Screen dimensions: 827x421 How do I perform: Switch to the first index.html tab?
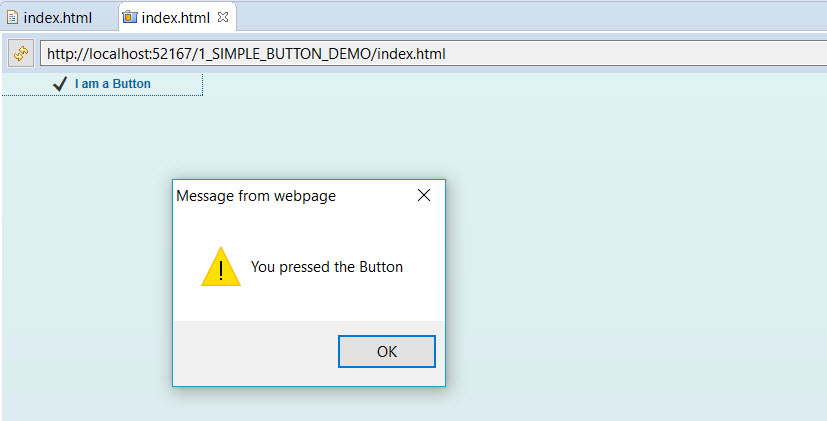(x=57, y=18)
